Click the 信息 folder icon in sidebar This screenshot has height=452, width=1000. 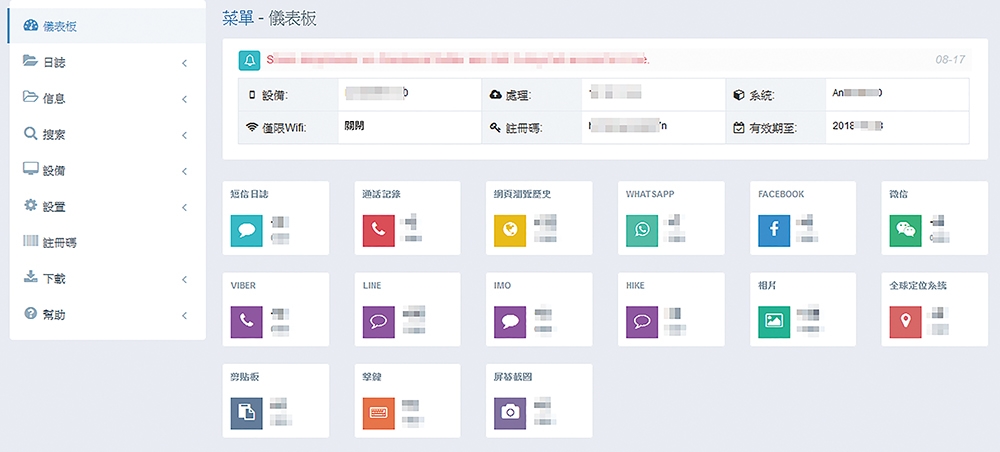[x=31, y=97]
